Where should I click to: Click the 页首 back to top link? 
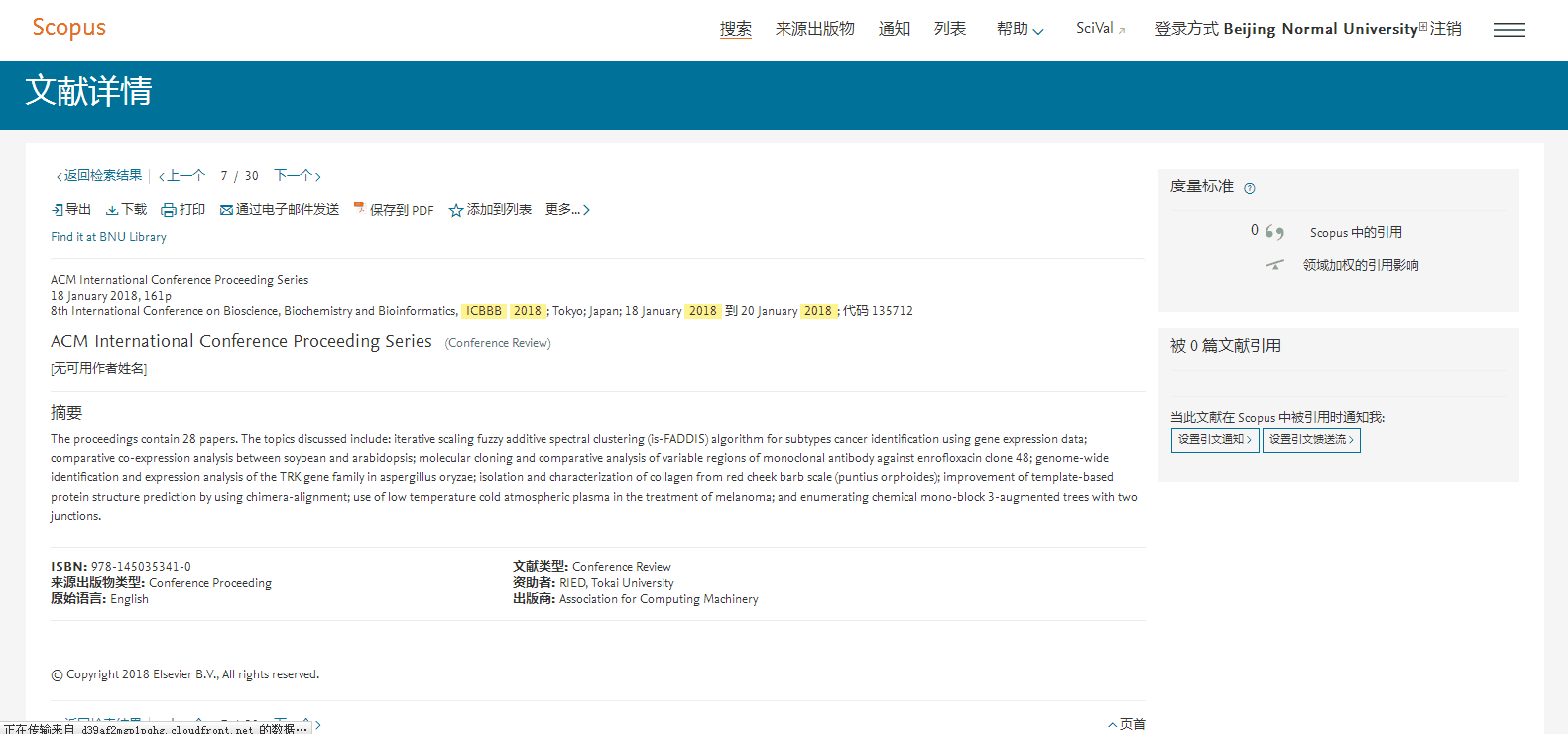coord(1127,724)
